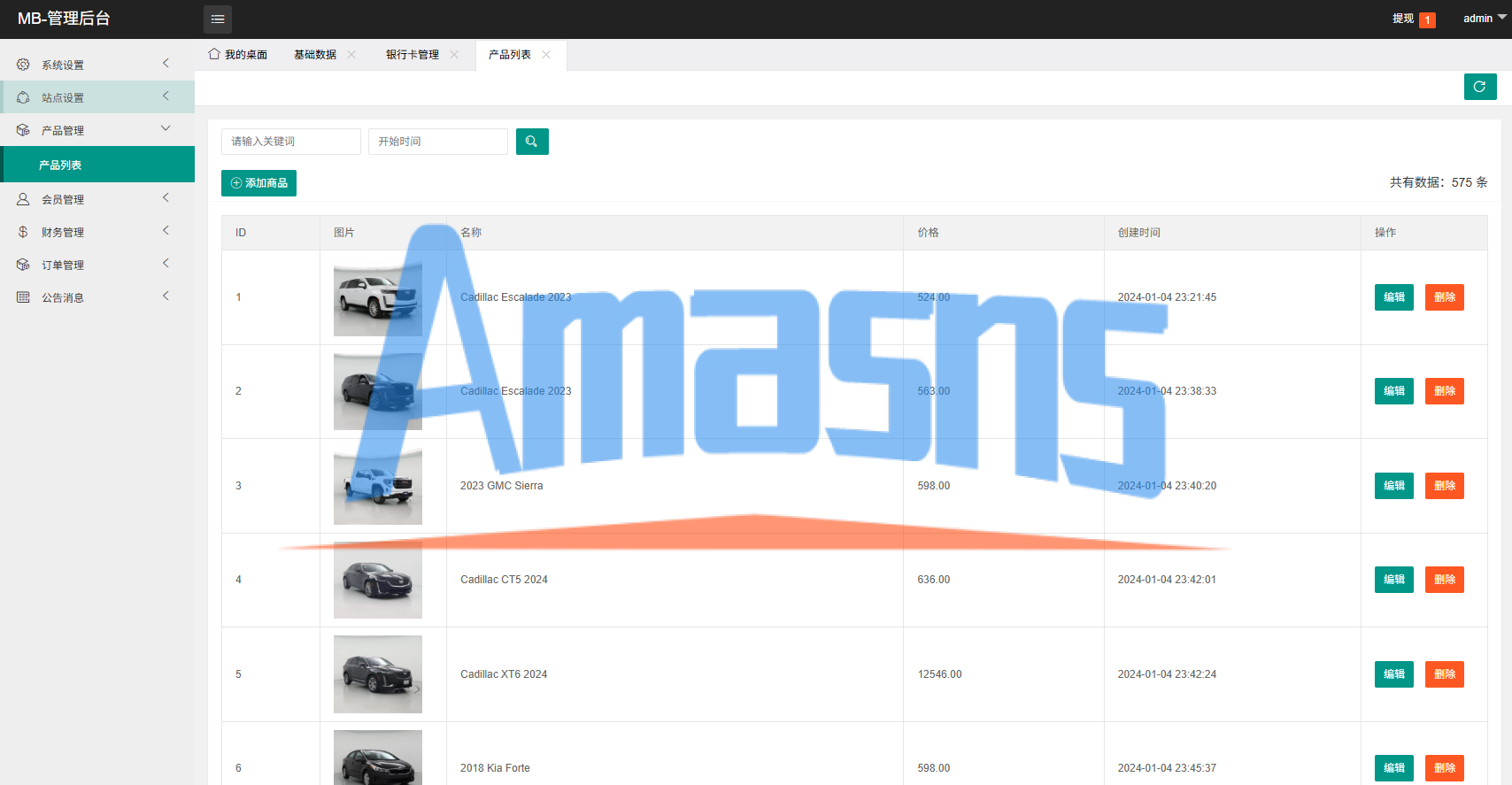Delete the 2023 GMC Sierra product
The width and height of the screenshot is (1512, 785).
coord(1445,486)
